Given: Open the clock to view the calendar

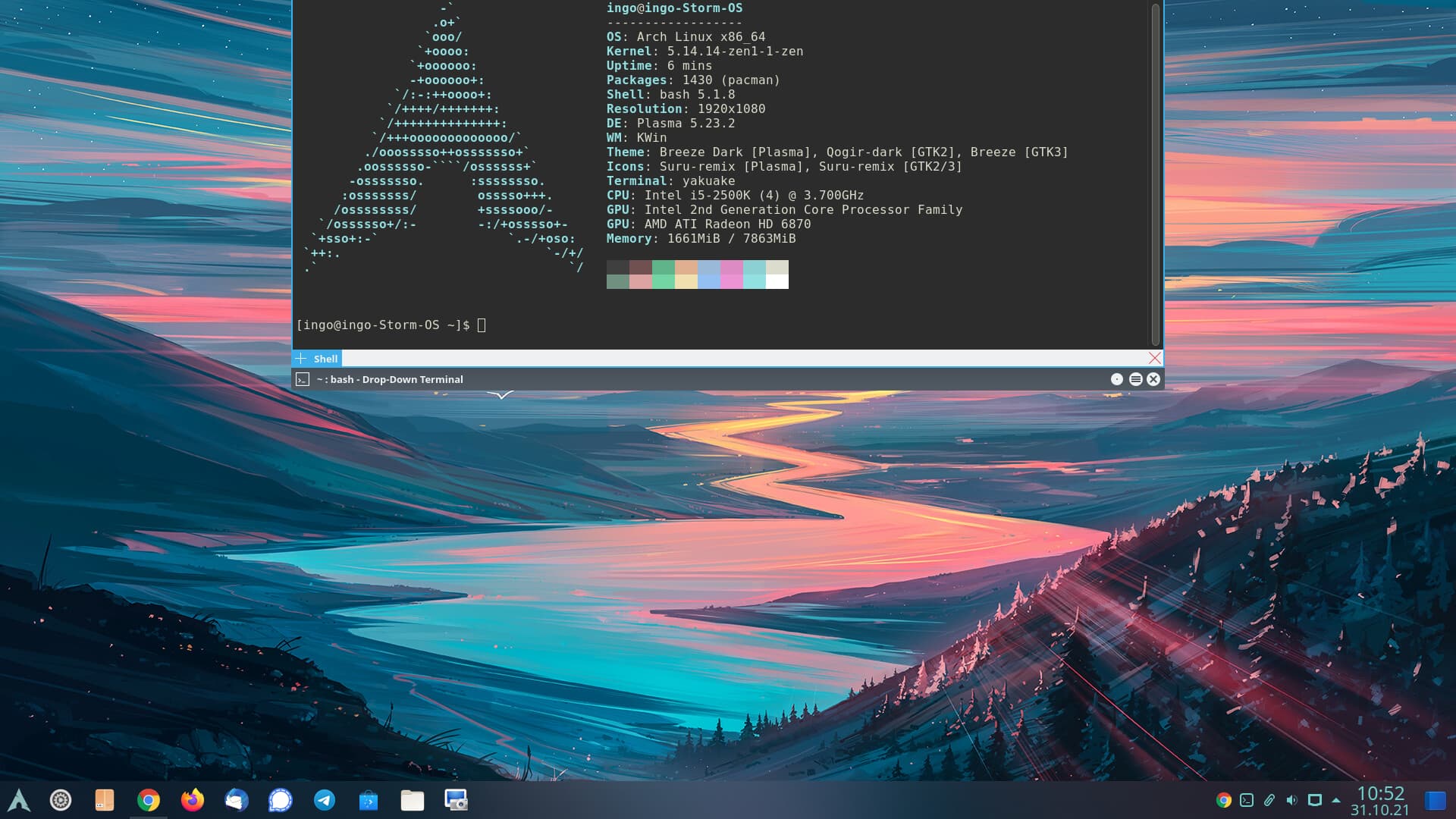Looking at the screenshot, I should point(1382,800).
